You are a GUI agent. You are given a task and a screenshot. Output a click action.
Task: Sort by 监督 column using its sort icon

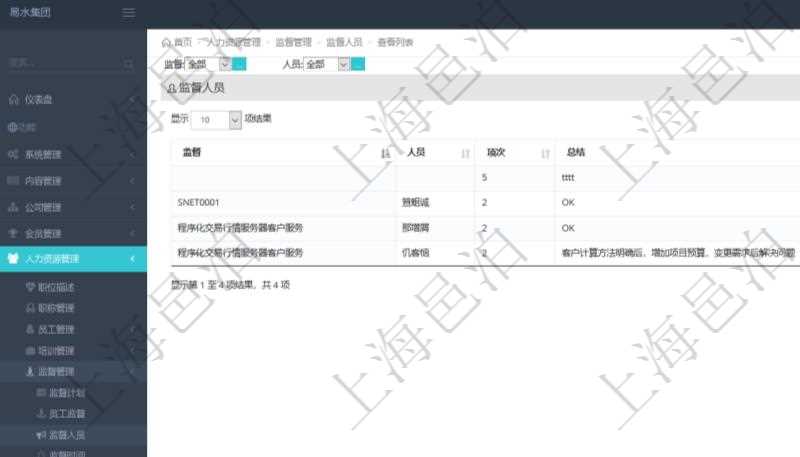[x=385, y=153]
